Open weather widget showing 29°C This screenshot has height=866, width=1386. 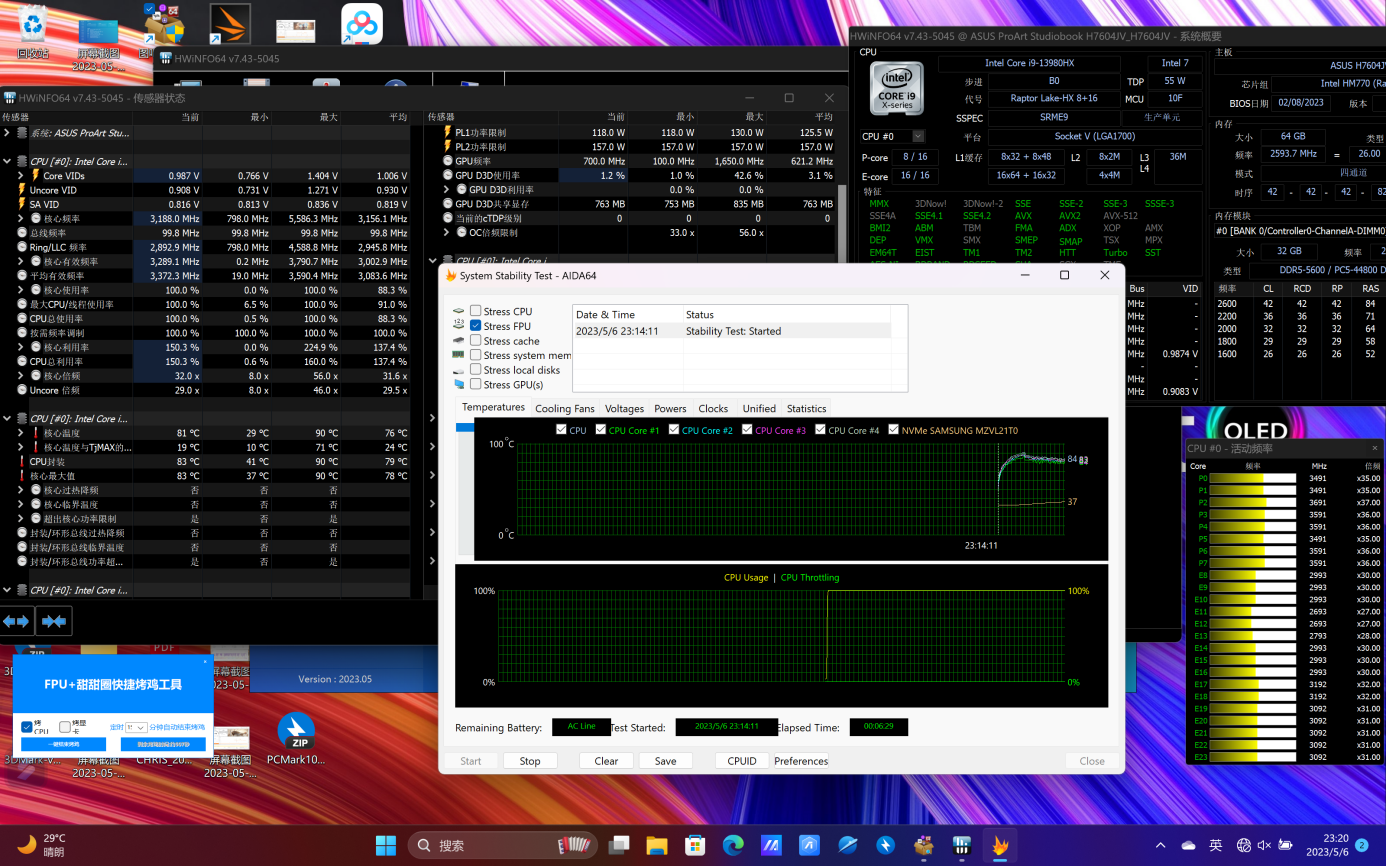click(x=42, y=845)
